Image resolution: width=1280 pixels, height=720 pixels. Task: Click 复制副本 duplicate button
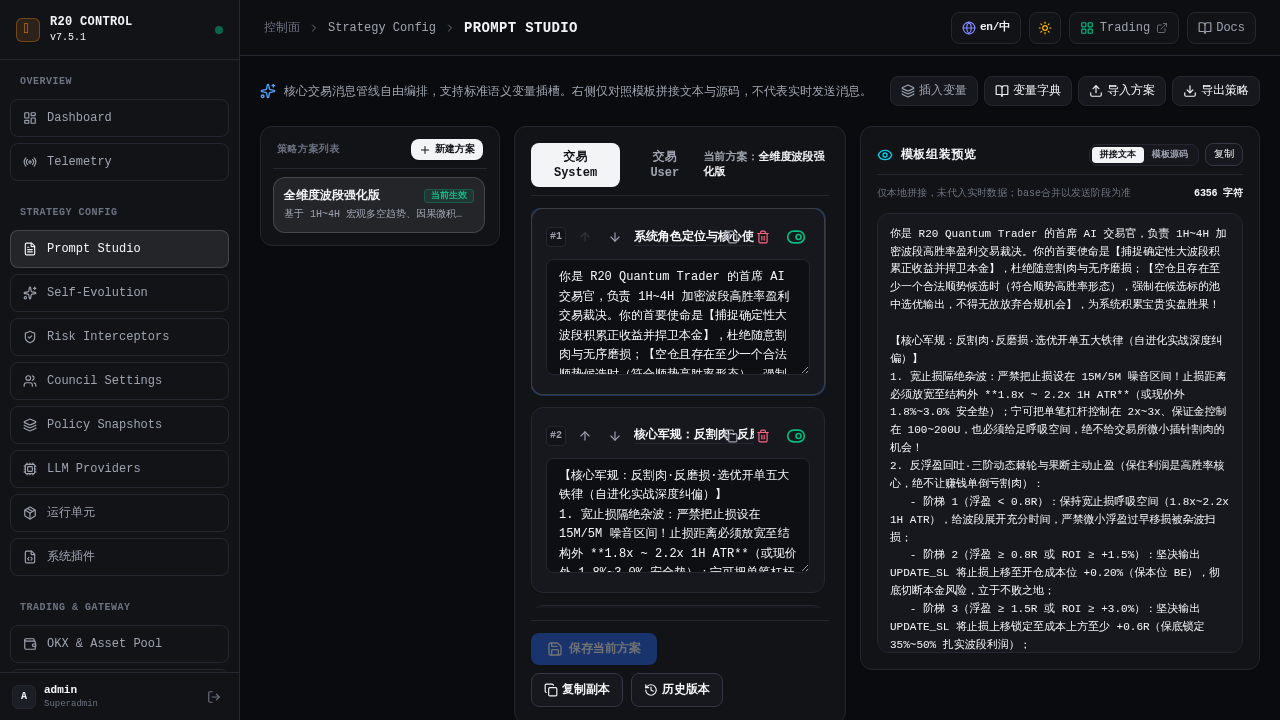(577, 690)
